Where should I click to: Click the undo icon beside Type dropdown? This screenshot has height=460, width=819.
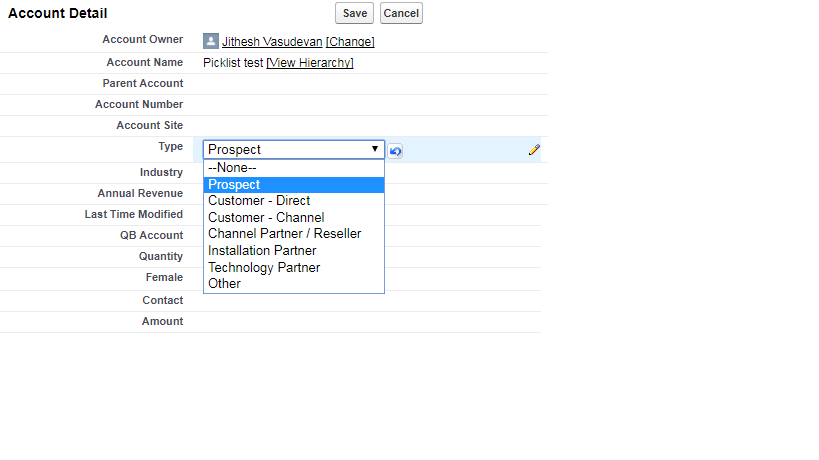pos(396,151)
